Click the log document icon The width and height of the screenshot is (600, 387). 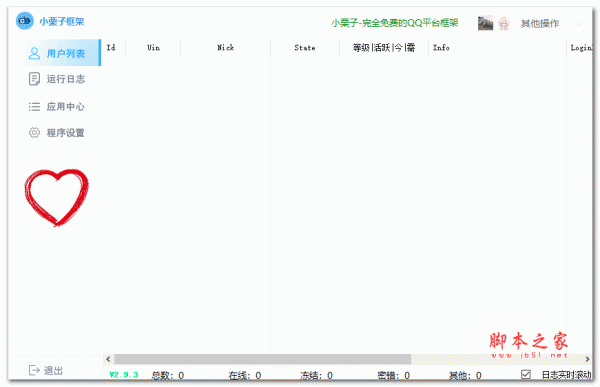(x=34, y=79)
